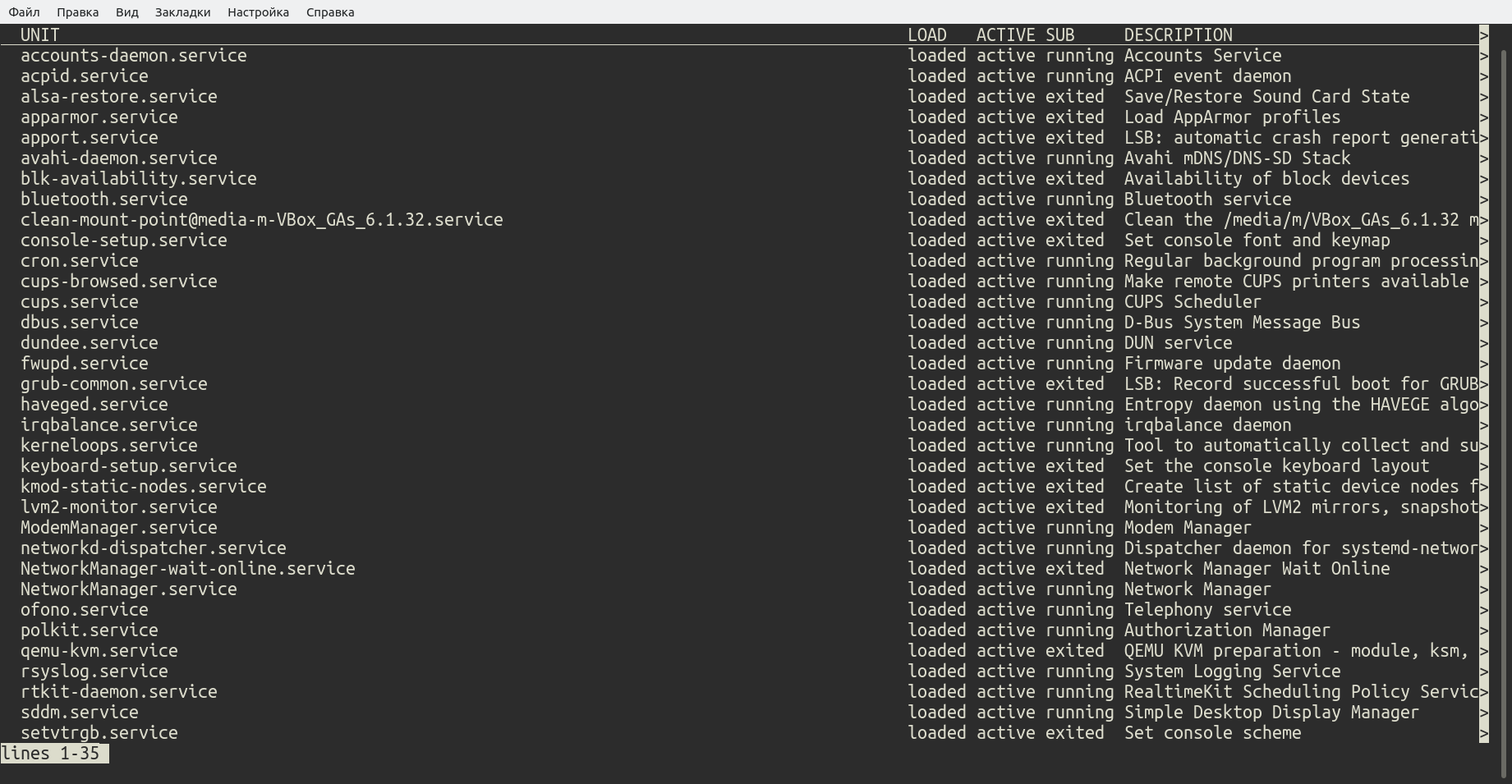This screenshot has width=1512, height=784.
Task: Open the Закладки menu
Action: click(x=182, y=12)
